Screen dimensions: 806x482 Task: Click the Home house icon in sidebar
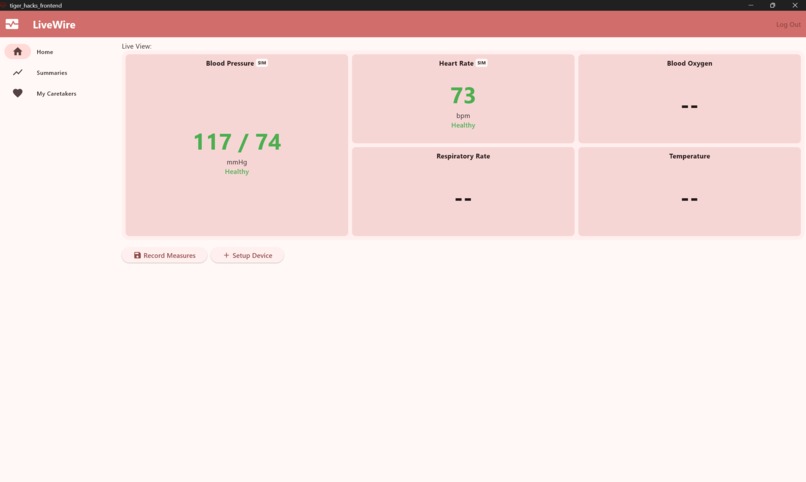[x=17, y=51]
